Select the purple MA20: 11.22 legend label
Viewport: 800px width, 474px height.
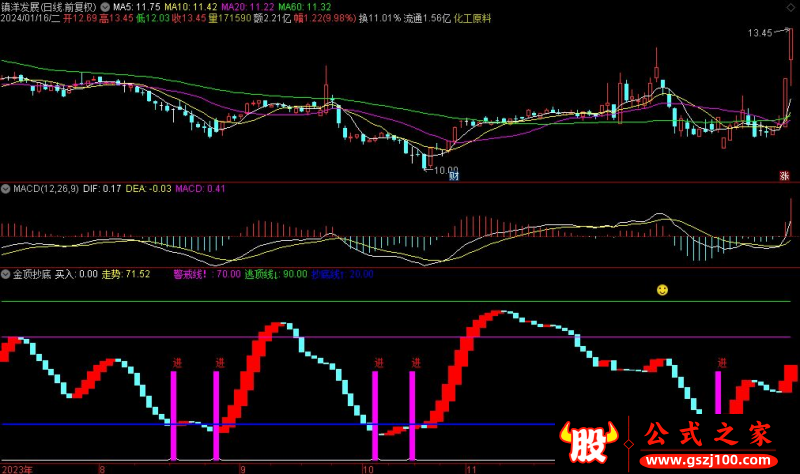pyautogui.click(x=247, y=7)
